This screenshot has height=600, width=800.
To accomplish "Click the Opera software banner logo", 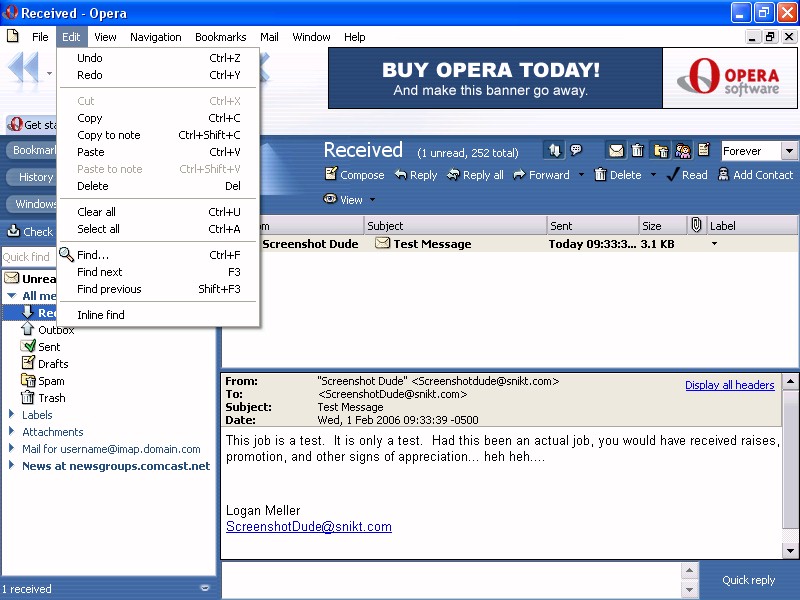I will point(729,78).
